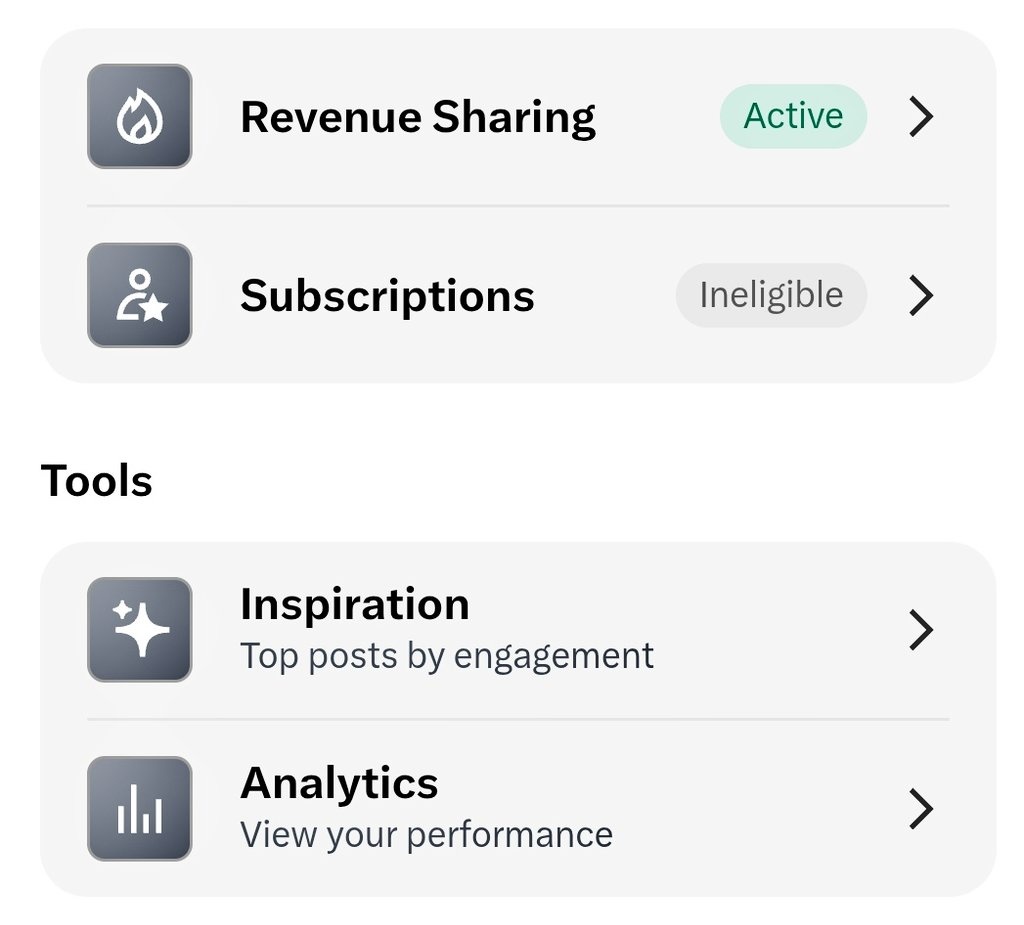Select the Subscriptions title text
This screenshot has width=1024, height=925.
[x=387, y=296]
